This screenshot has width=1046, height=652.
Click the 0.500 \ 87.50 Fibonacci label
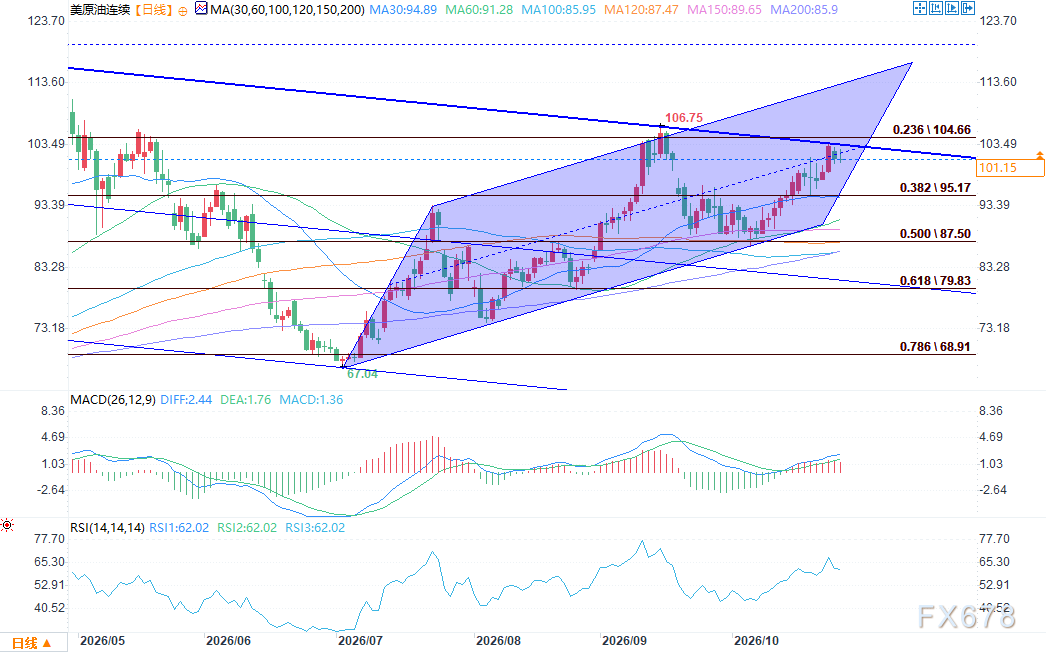coord(935,234)
